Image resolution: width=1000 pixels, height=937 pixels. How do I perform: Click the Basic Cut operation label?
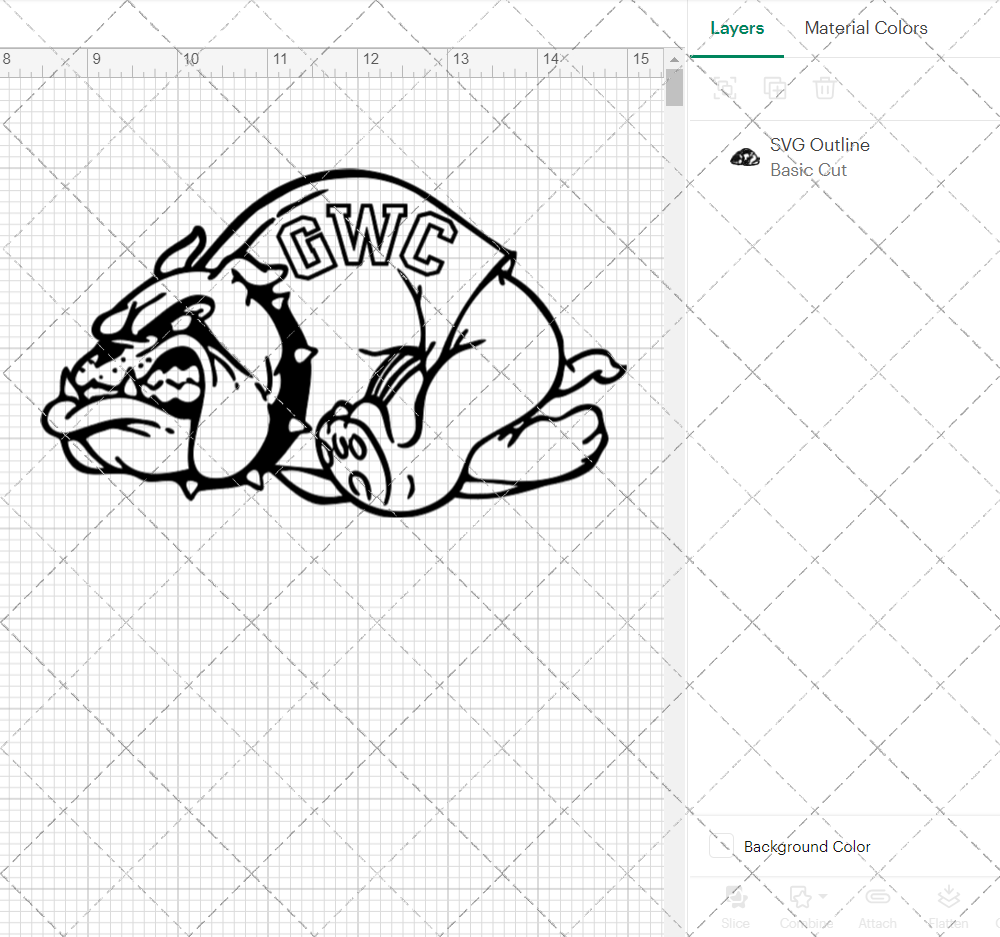pyautogui.click(x=808, y=170)
